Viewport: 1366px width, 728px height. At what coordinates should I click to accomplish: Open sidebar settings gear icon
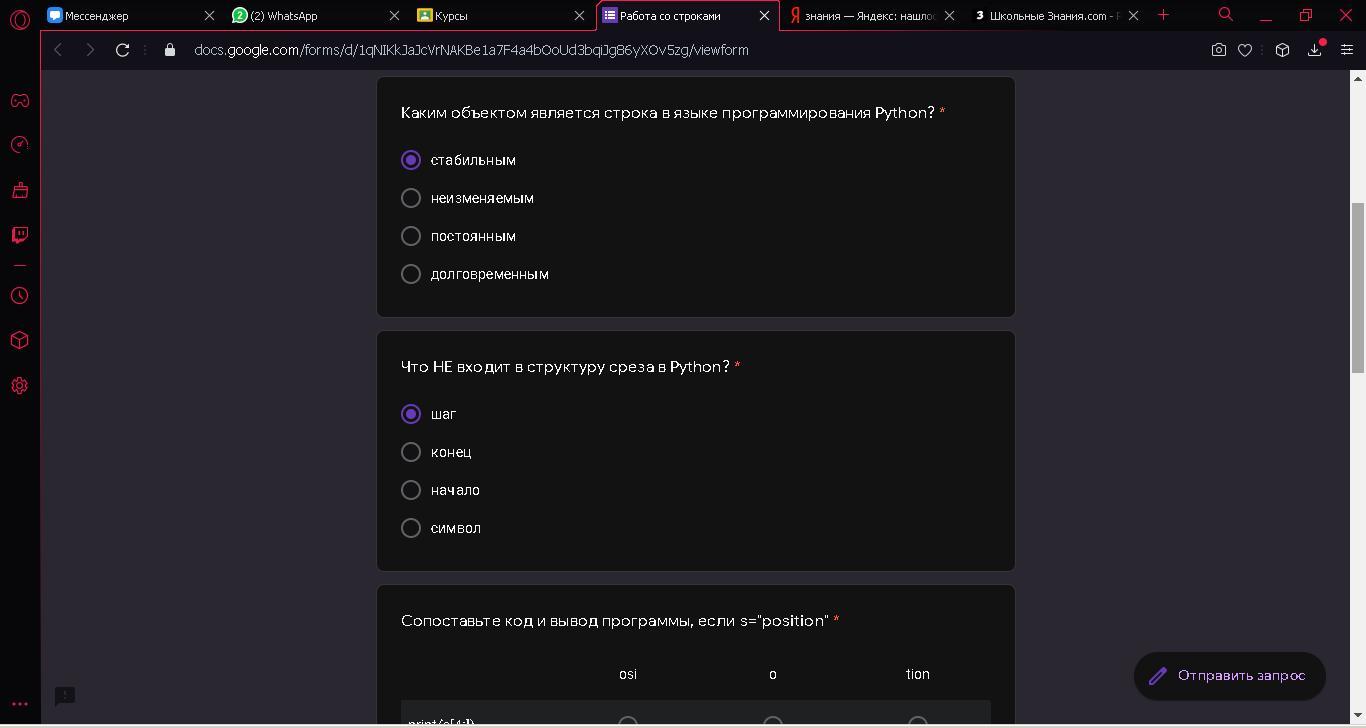pyautogui.click(x=19, y=386)
